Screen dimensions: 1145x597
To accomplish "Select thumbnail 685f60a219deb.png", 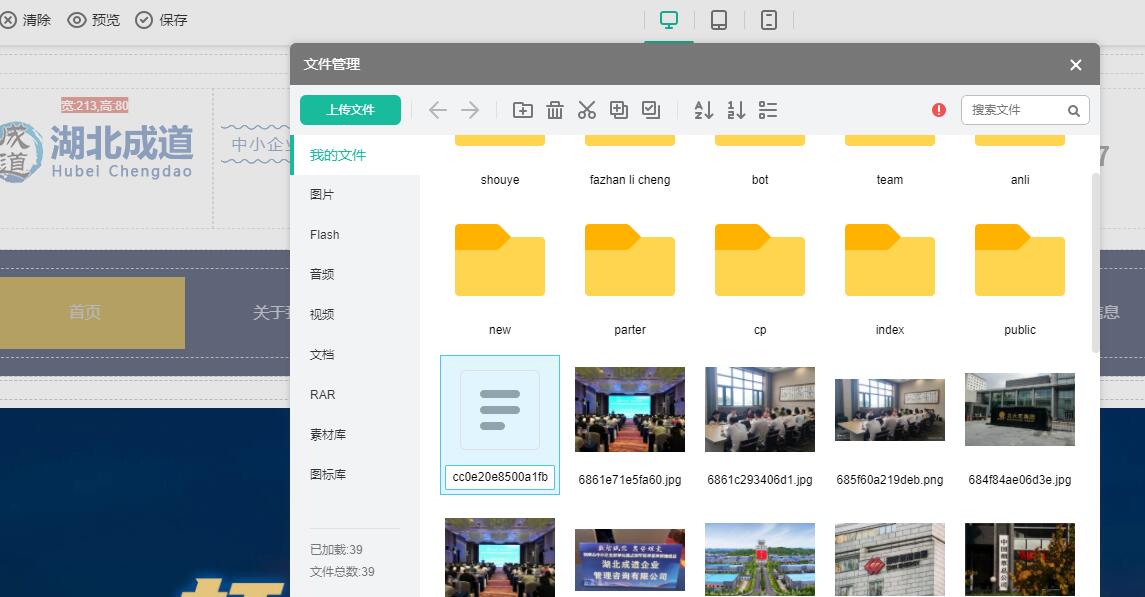I will pos(890,410).
